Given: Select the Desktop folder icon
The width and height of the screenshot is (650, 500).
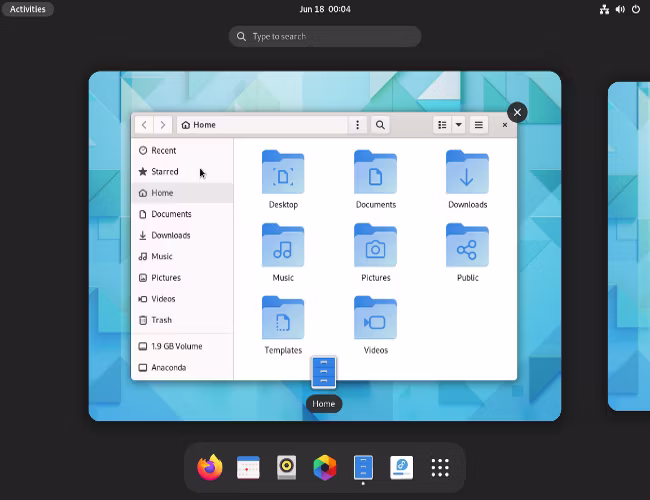Looking at the screenshot, I should 283,172.
